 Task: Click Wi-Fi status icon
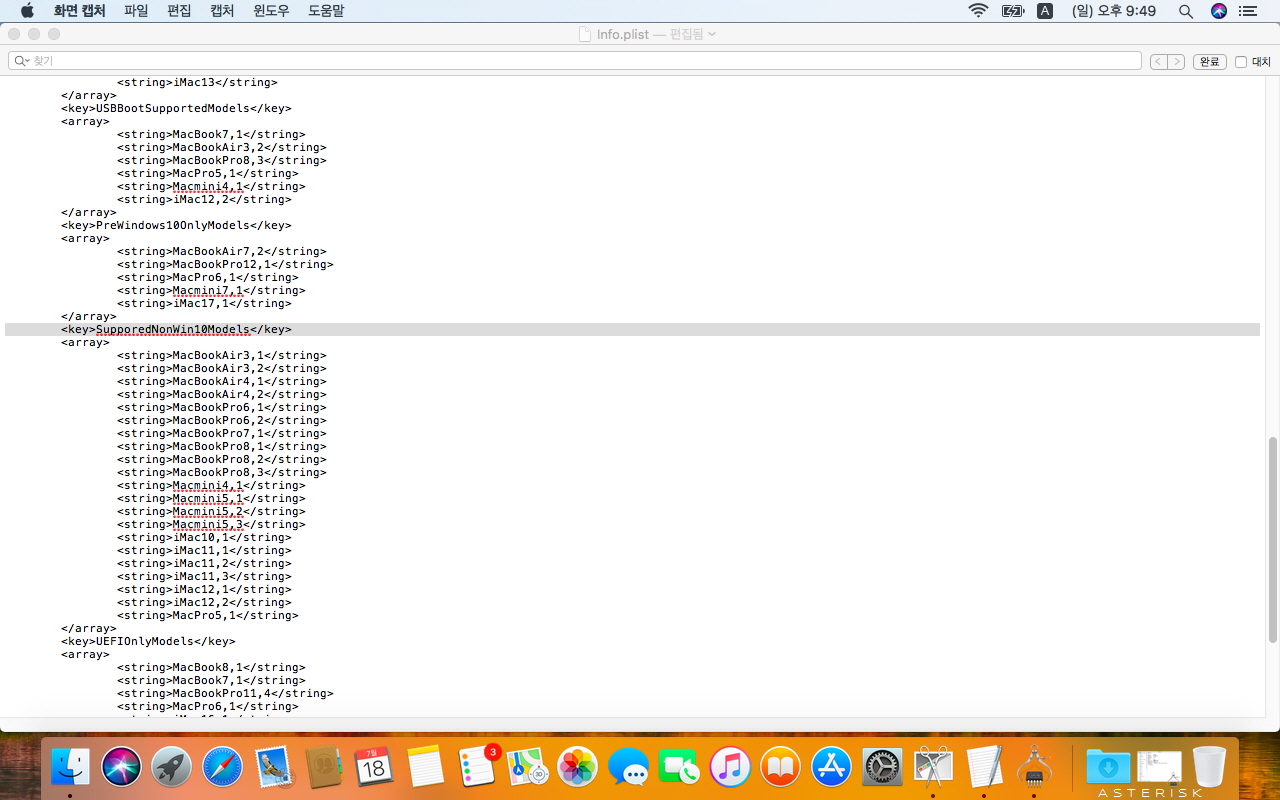(x=978, y=11)
